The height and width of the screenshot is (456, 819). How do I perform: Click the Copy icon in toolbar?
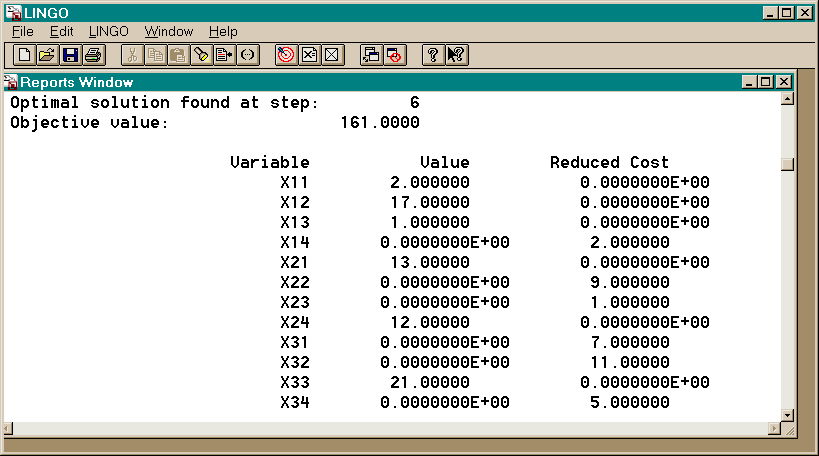155,55
